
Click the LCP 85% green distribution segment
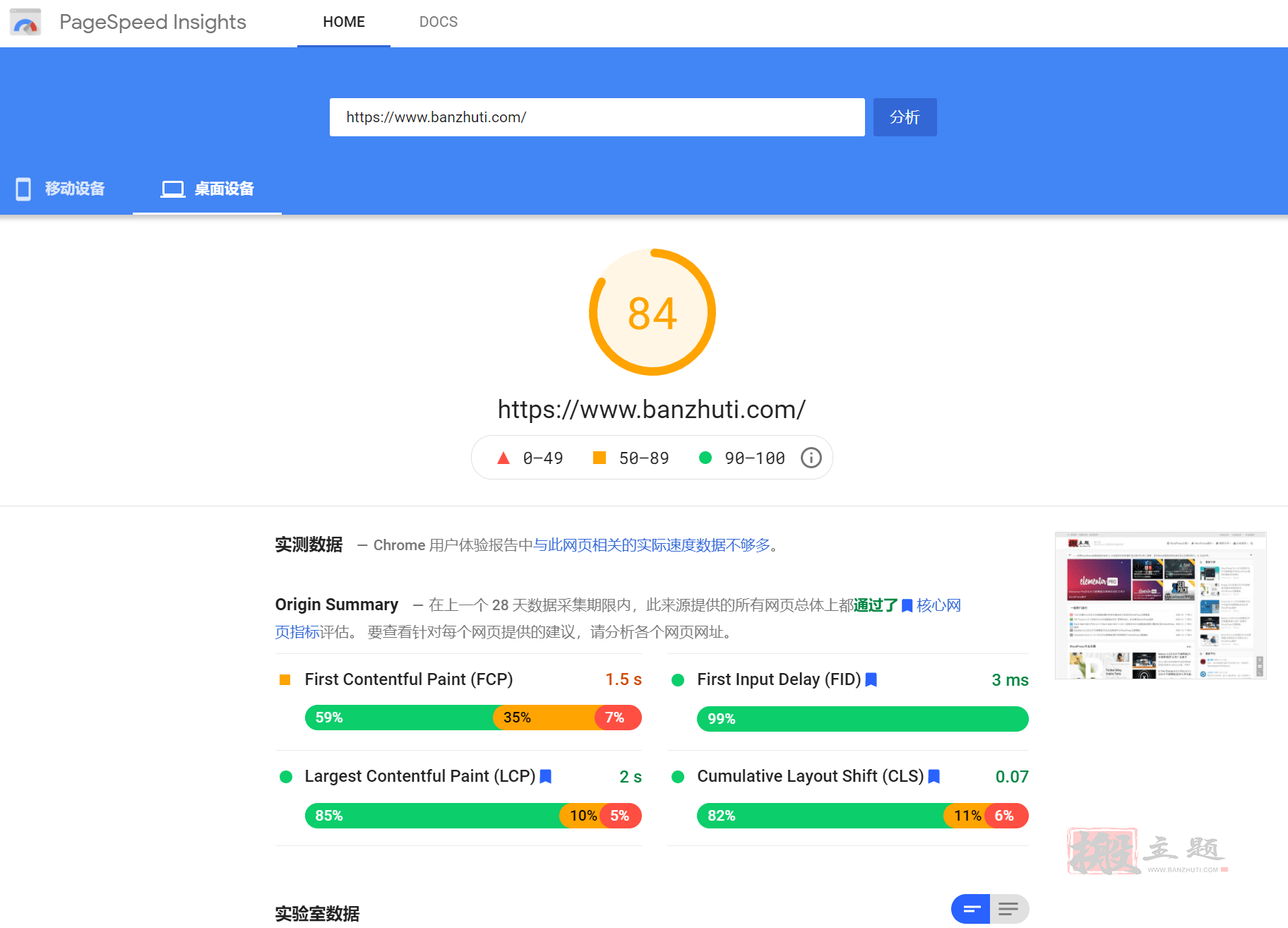pos(433,816)
